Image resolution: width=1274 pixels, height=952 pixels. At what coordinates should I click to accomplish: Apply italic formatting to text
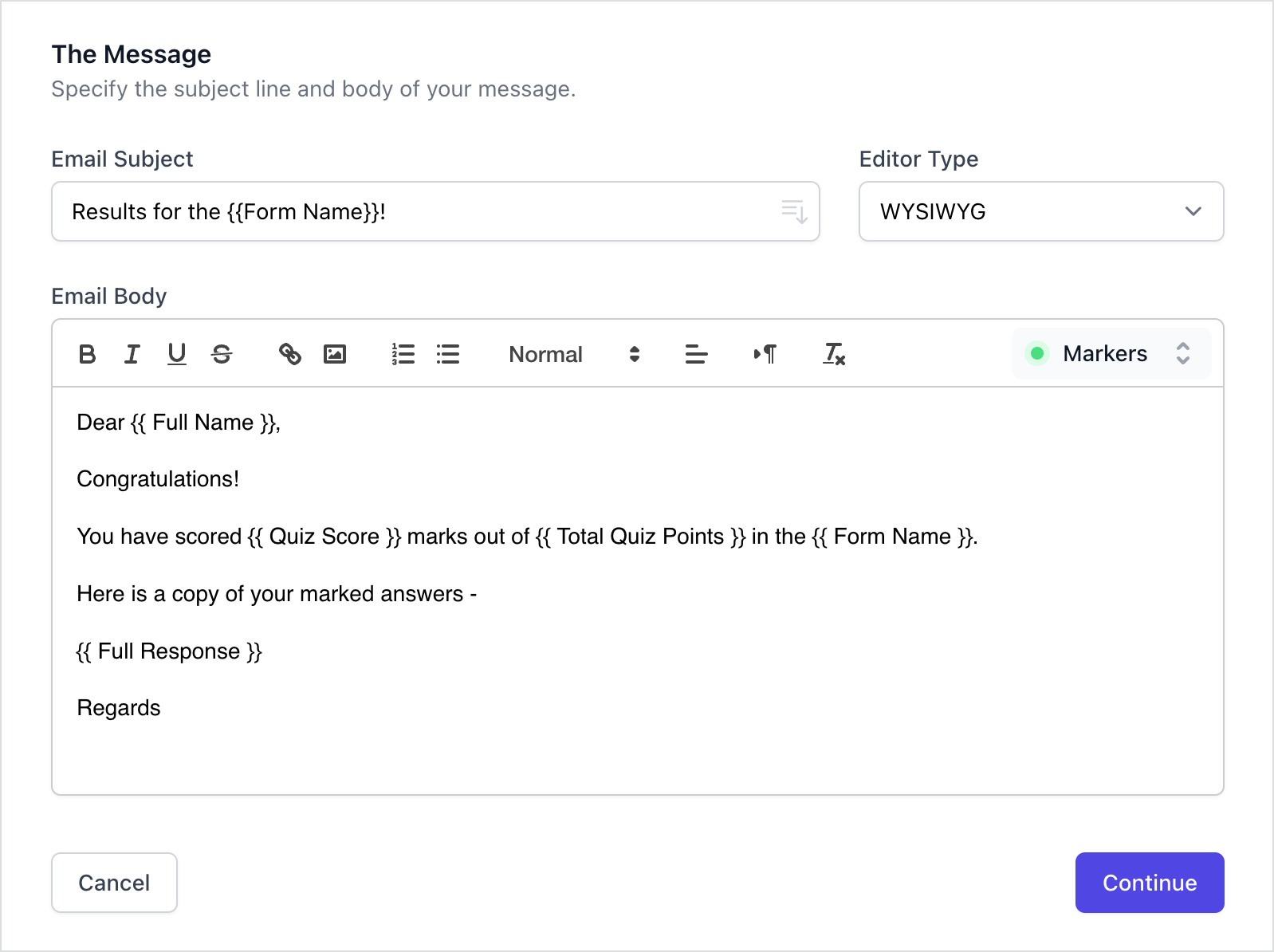point(132,354)
